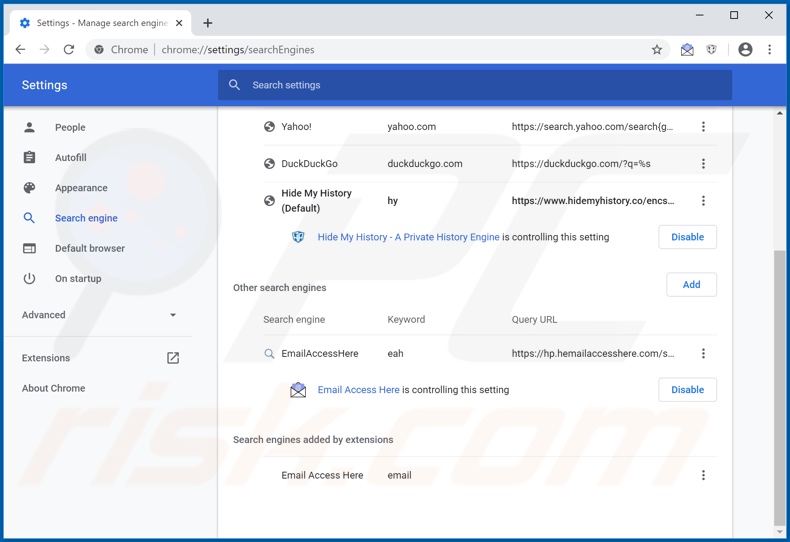Open the Email Access Here extension link

pos(358,390)
